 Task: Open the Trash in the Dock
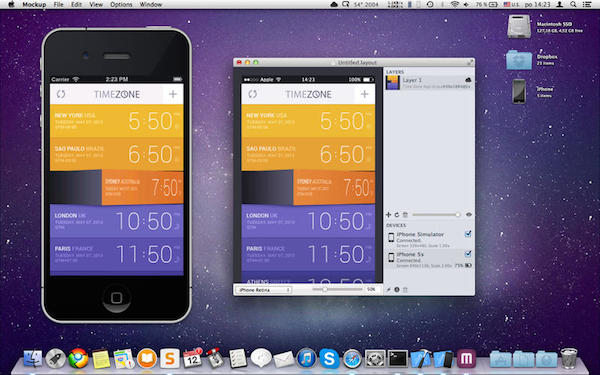click(x=569, y=359)
